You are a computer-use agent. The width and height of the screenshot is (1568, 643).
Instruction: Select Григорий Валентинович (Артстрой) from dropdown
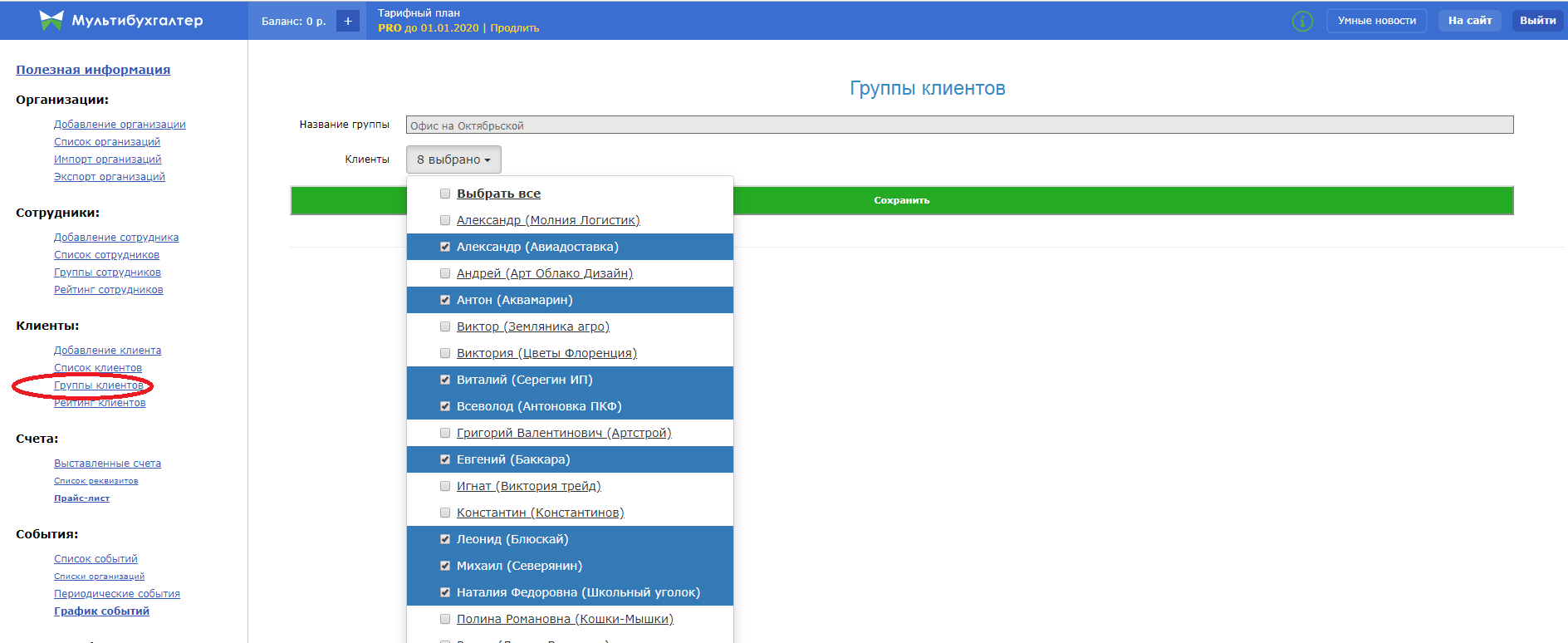(x=563, y=433)
